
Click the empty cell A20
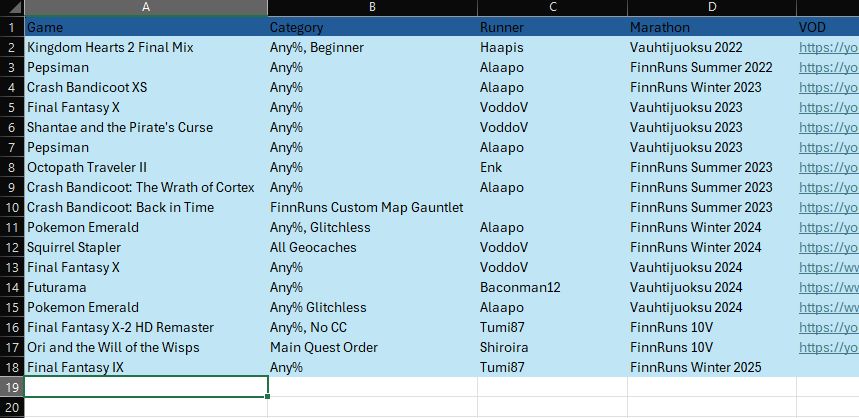pyautogui.click(x=146, y=407)
